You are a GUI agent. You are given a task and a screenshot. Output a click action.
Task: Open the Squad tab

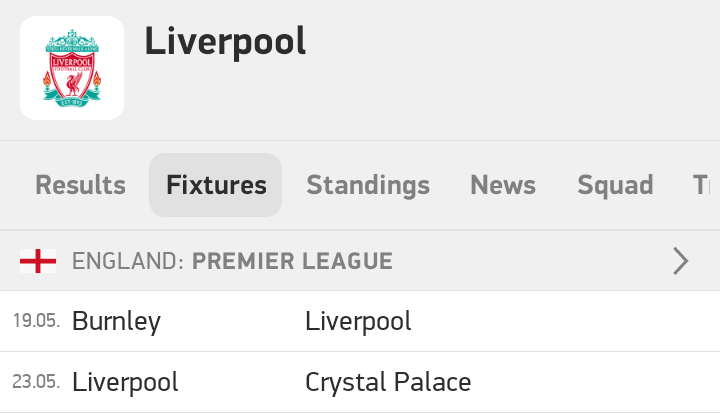(615, 185)
